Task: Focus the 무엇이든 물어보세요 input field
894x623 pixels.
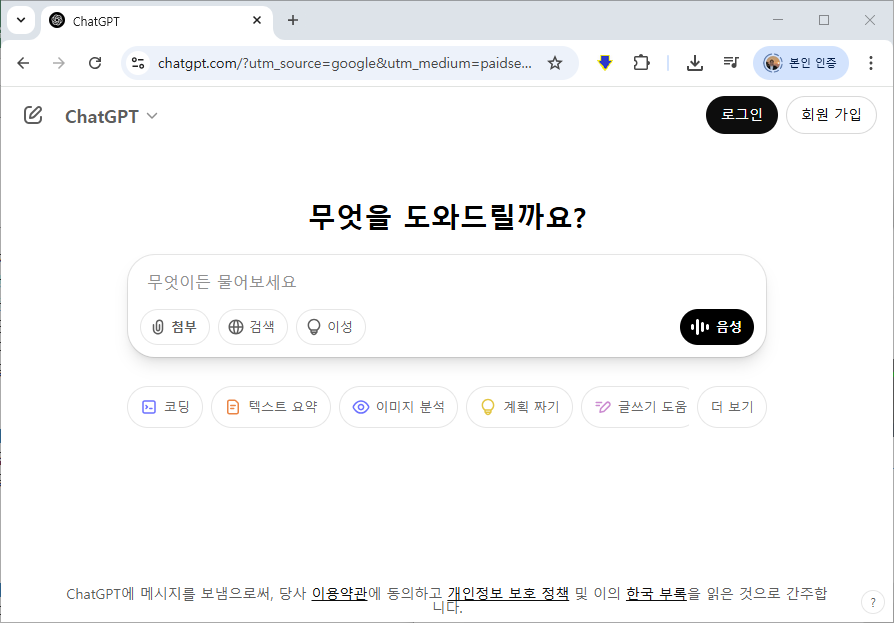Action: click(x=446, y=282)
